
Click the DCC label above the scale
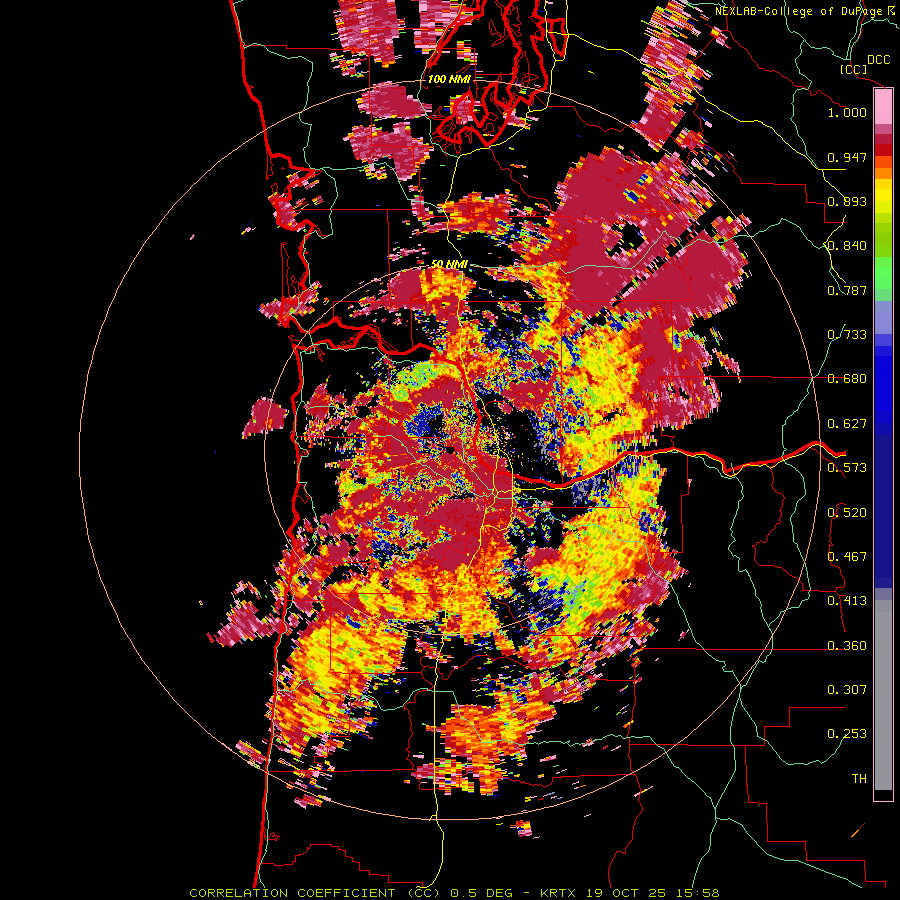coord(879,60)
